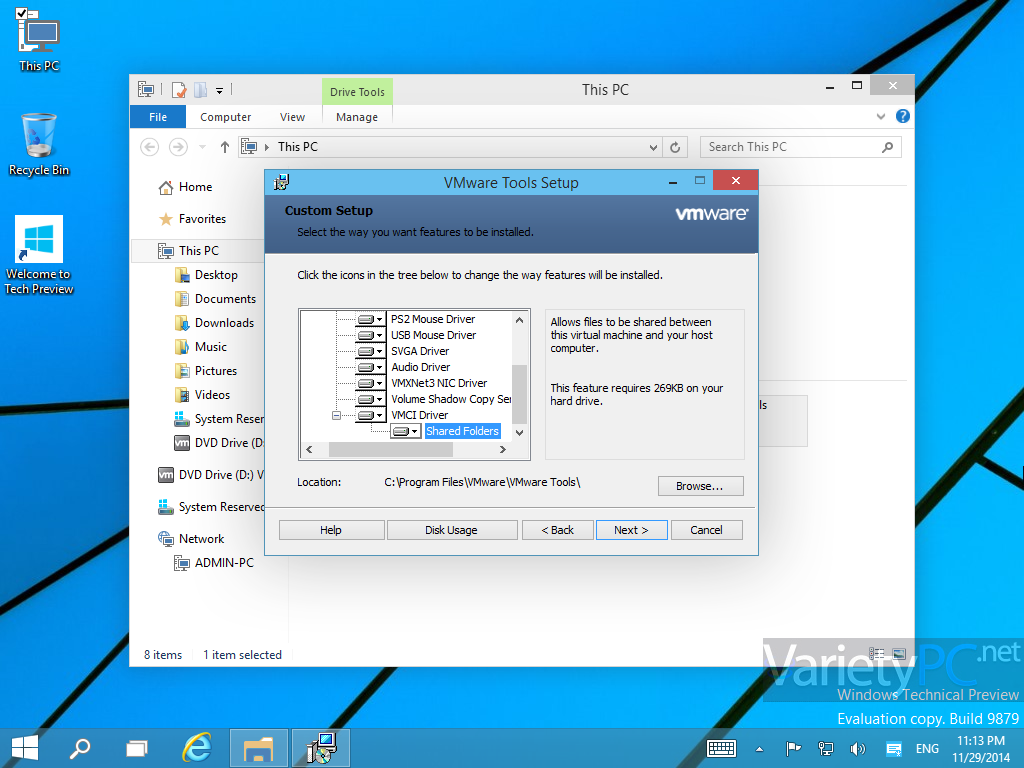Select Music folder in navigation pane
1024x768 pixels.
pos(211,347)
